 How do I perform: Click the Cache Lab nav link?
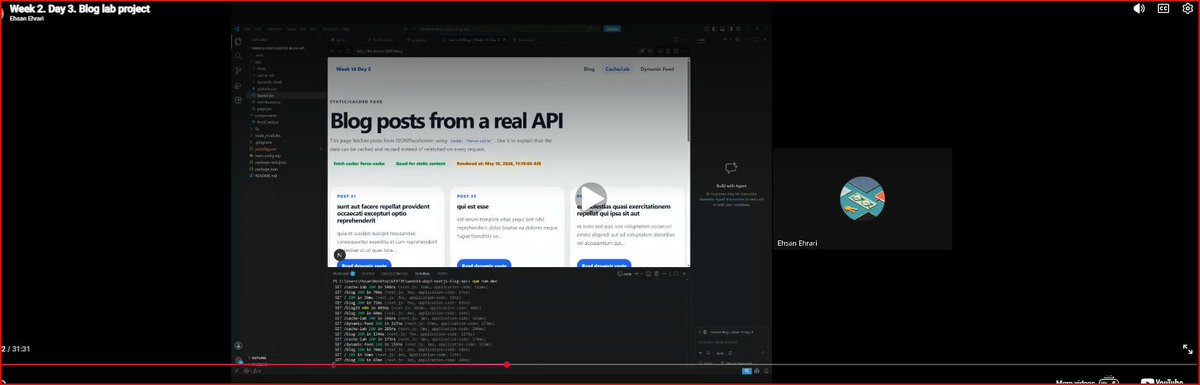617,69
